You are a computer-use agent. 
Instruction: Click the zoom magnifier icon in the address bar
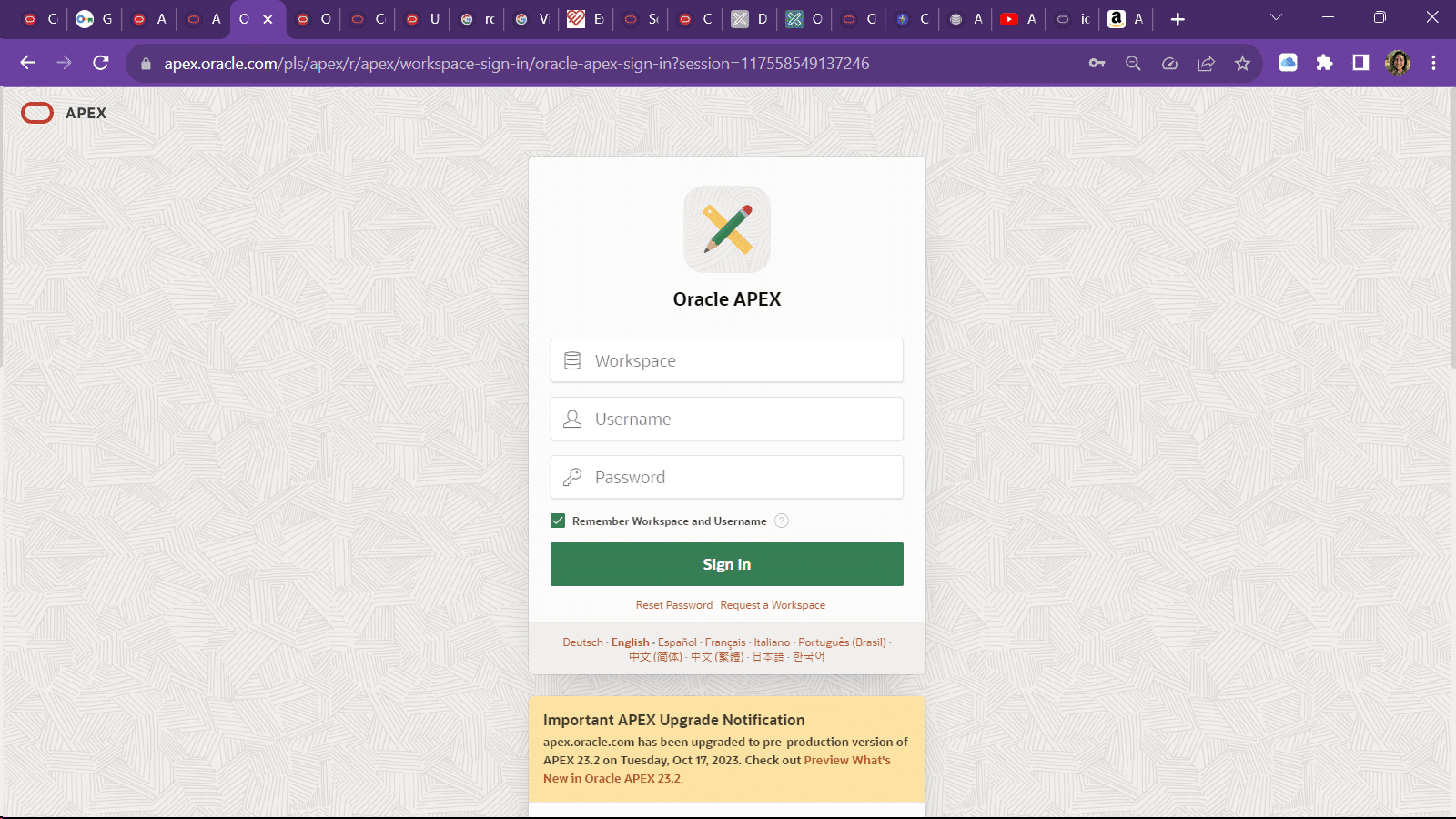pyautogui.click(x=1133, y=63)
